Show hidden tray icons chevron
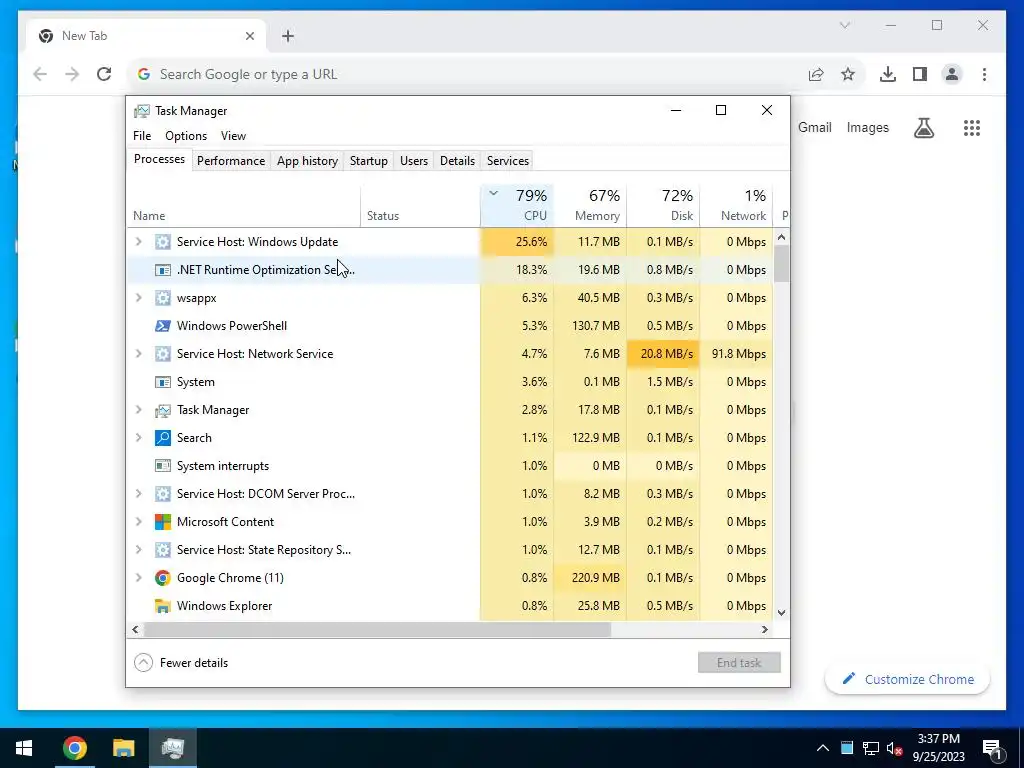This screenshot has width=1024, height=768. tap(822, 748)
